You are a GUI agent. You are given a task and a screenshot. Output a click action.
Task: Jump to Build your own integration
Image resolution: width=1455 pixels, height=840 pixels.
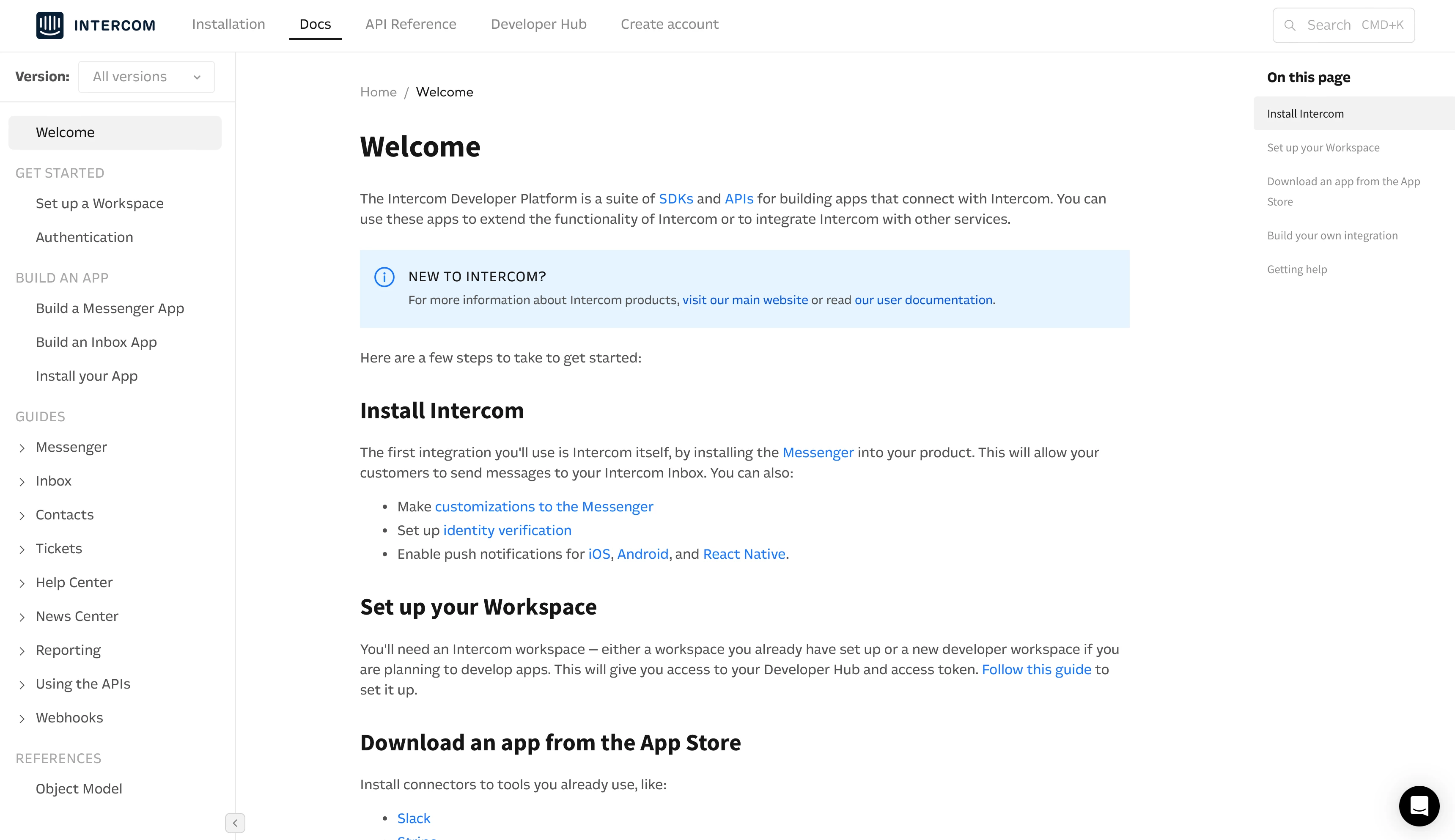1332,236
